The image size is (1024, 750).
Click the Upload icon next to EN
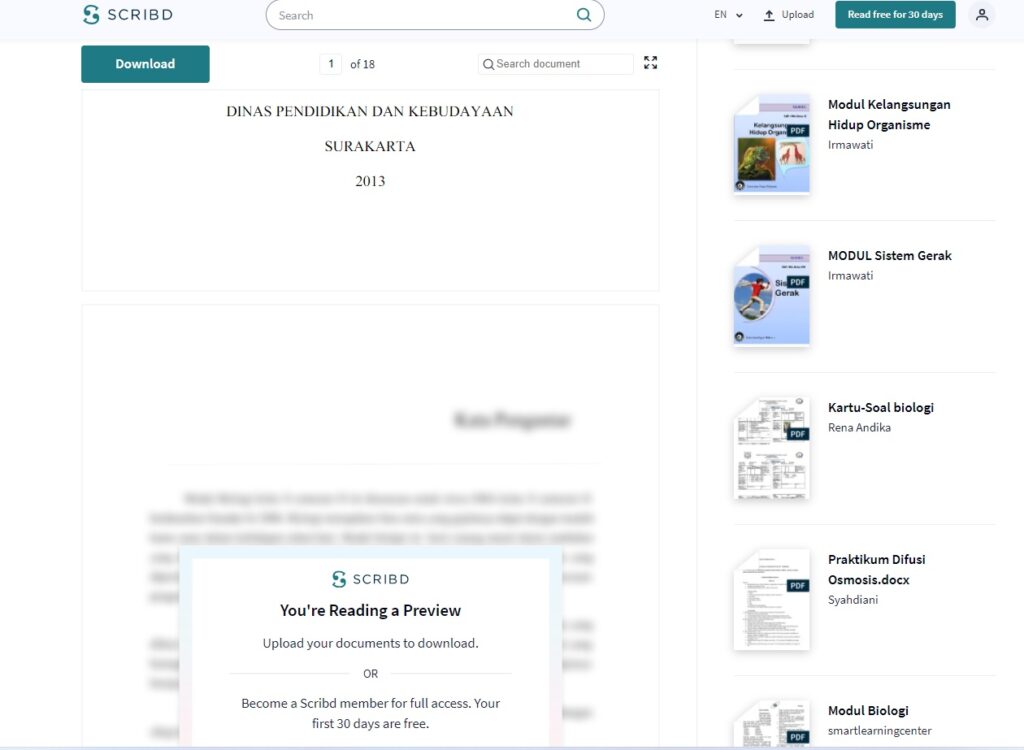(x=767, y=14)
